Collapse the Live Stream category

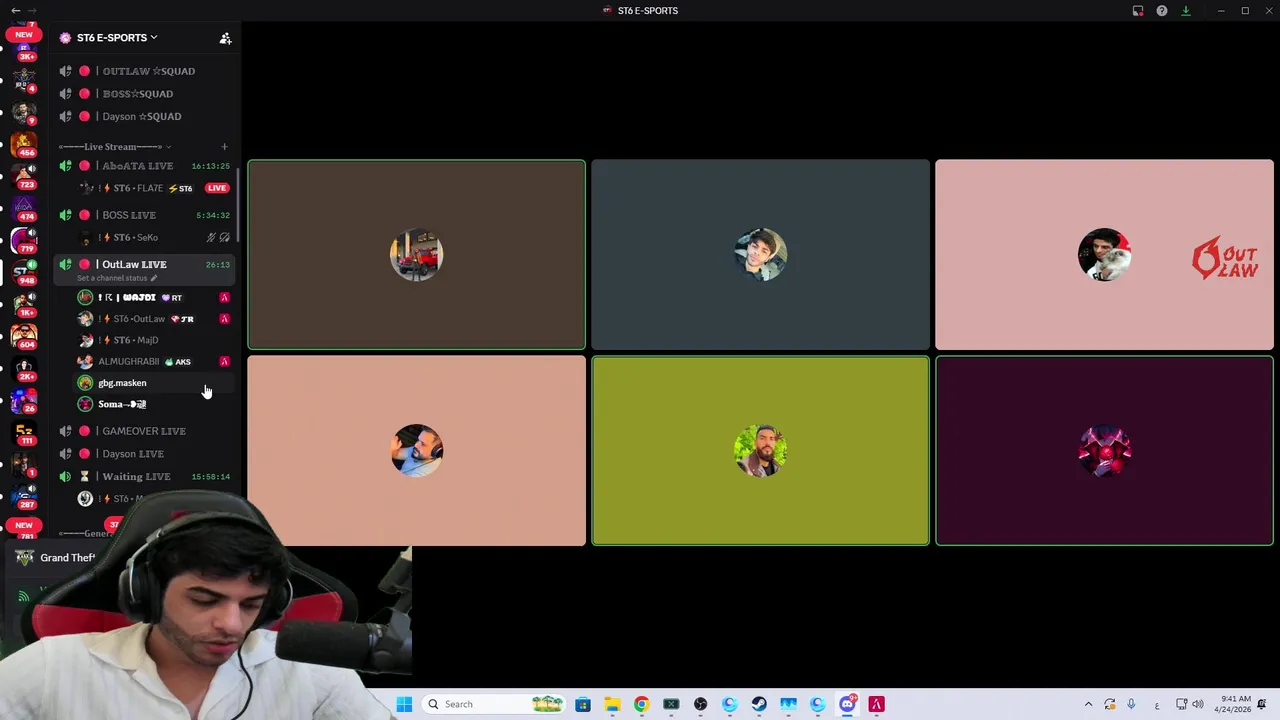[x=115, y=147]
